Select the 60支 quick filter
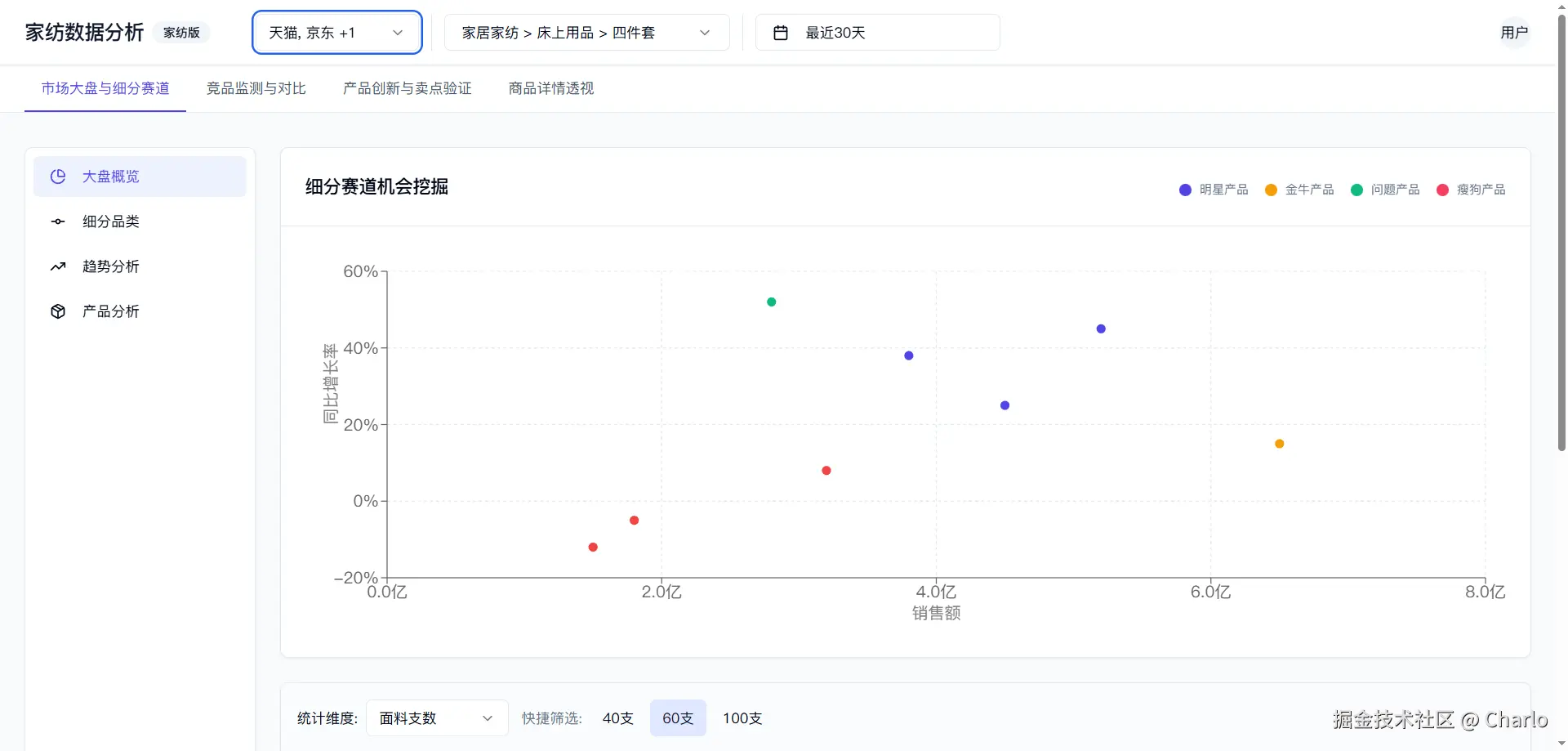Image resolution: width=1568 pixels, height=751 pixels. pyautogui.click(x=678, y=718)
